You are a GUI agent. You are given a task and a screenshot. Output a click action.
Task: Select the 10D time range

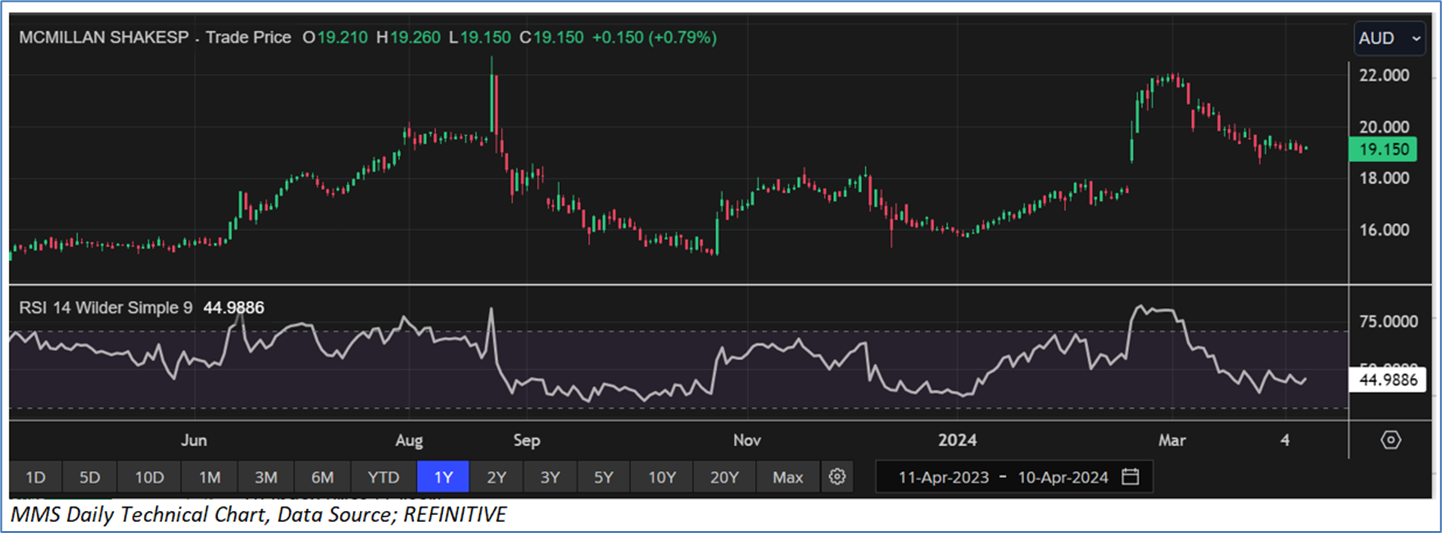(149, 477)
